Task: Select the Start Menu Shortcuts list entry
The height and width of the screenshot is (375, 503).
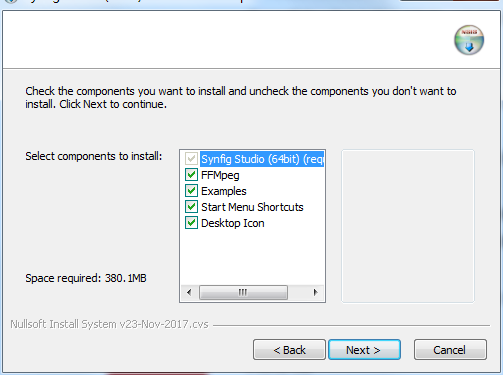Action: 252,207
